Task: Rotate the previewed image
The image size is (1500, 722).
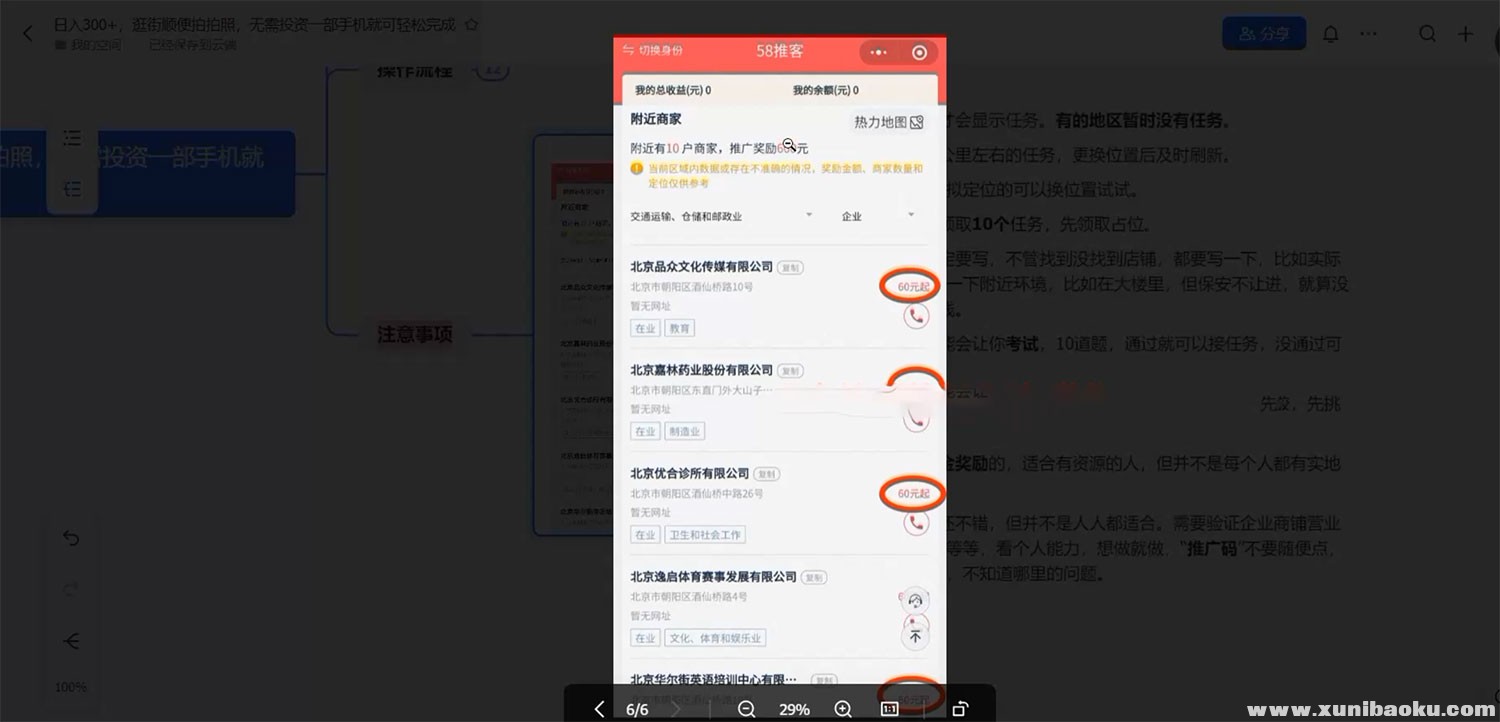Action: pyautogui.click(x=960, y=709)
